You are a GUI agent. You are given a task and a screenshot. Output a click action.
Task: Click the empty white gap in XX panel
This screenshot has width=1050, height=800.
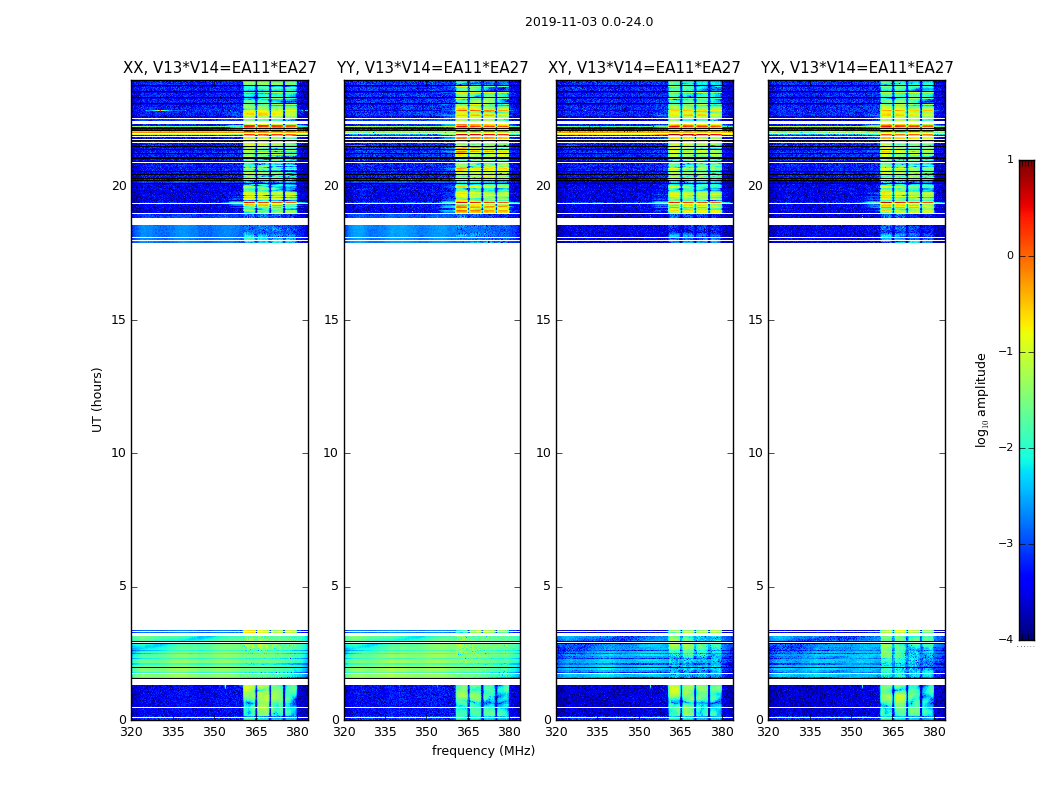[x=220, y=435]
